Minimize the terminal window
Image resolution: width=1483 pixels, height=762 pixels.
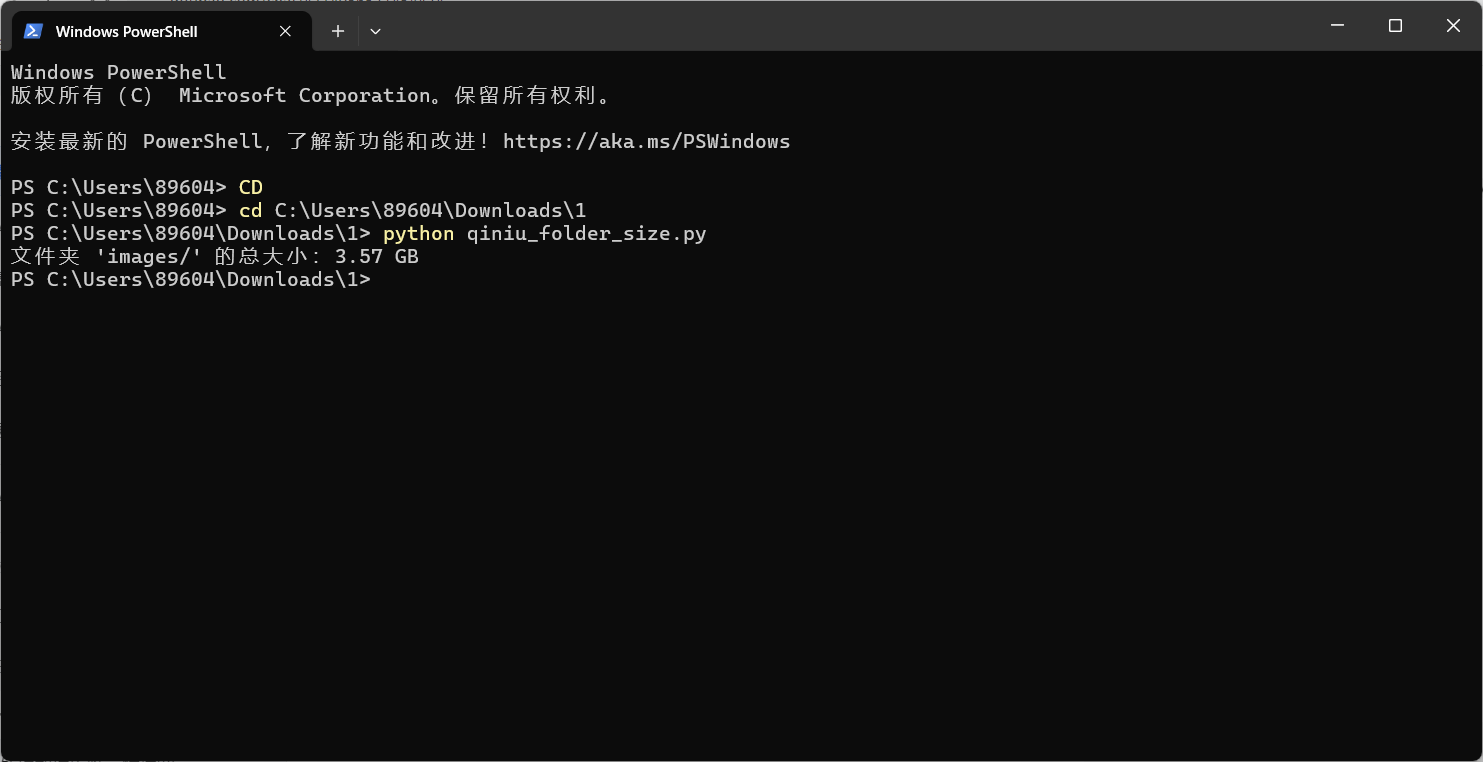point(1337,26)
